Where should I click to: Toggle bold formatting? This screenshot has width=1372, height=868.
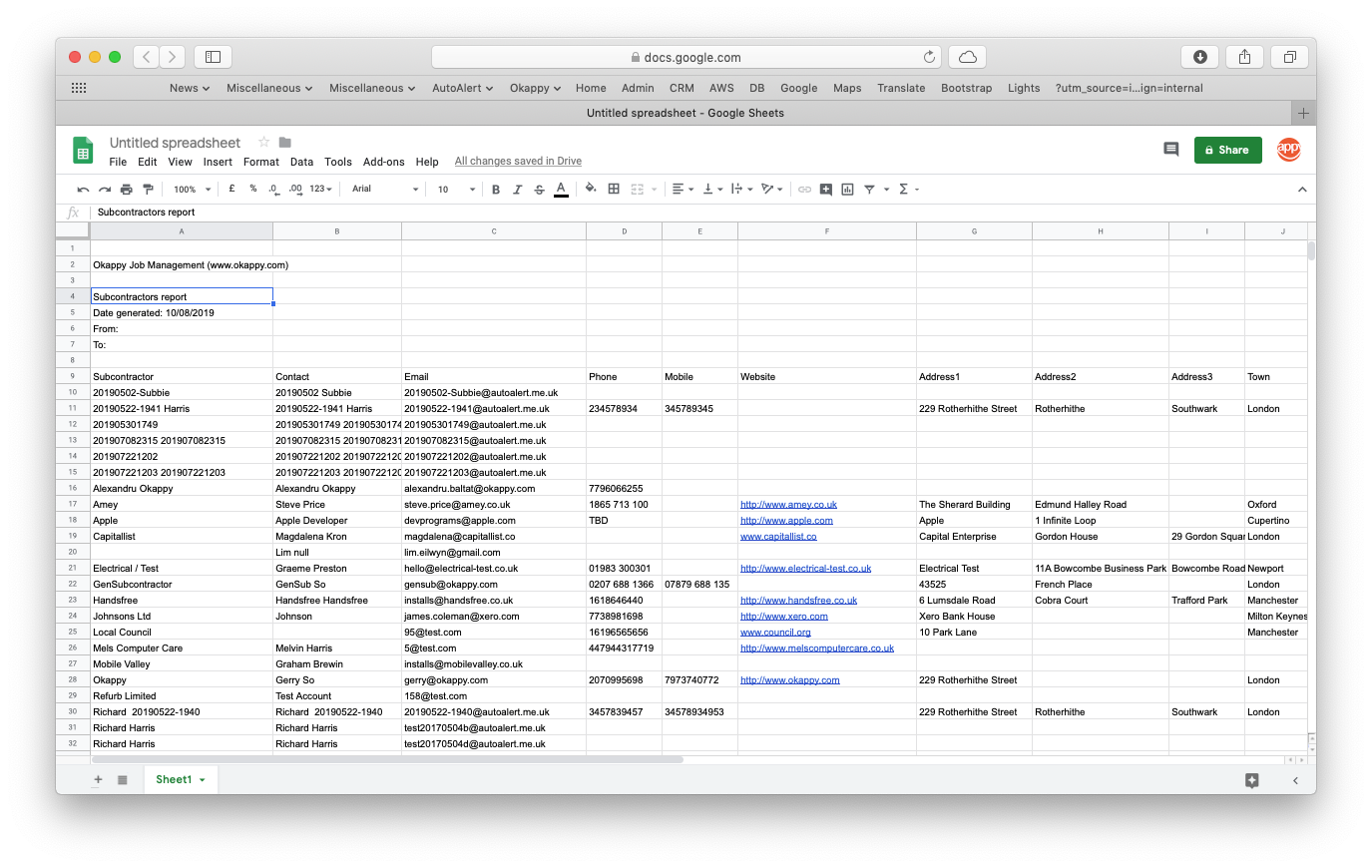pos(496,189)
